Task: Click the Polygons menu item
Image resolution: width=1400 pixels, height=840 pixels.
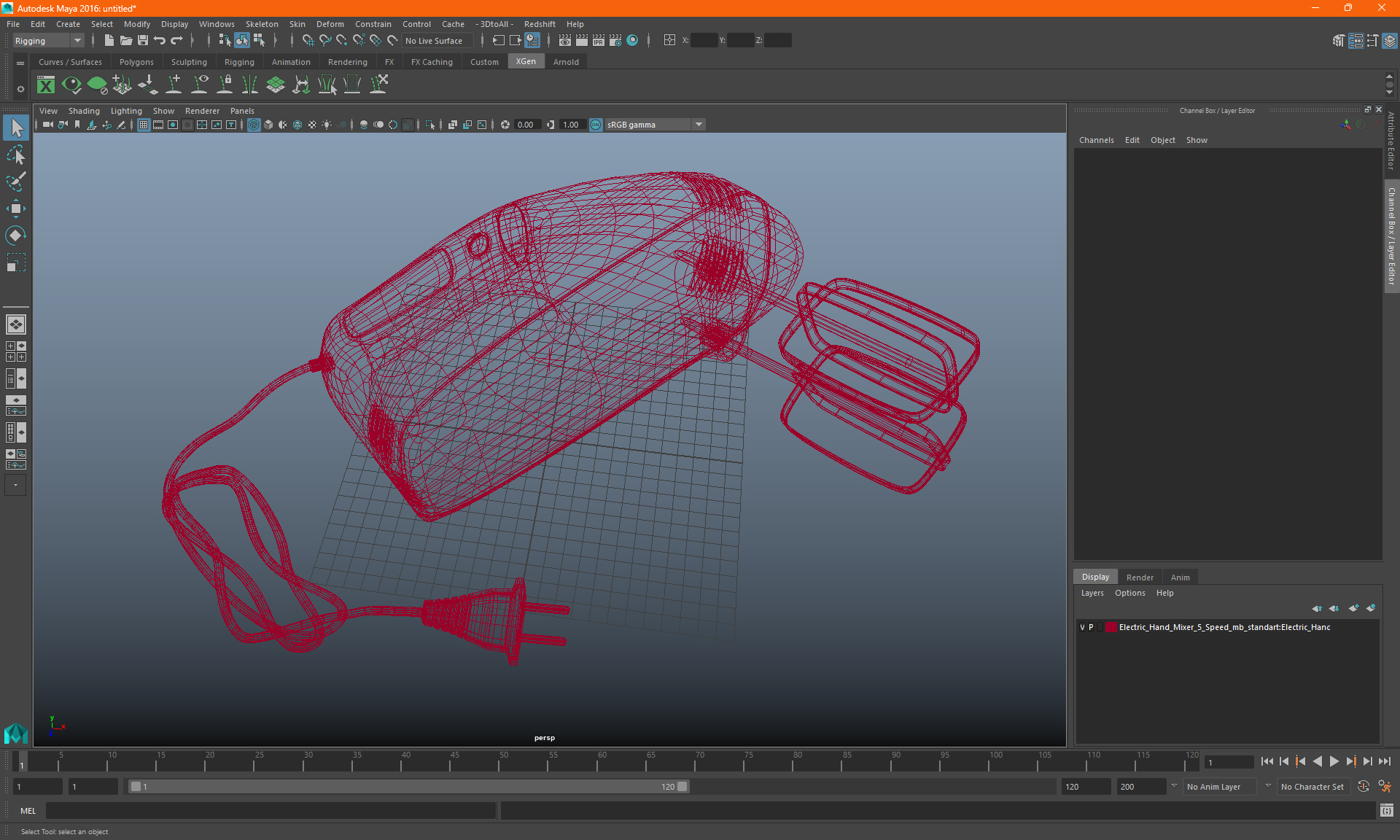Action: pos(136,62)
